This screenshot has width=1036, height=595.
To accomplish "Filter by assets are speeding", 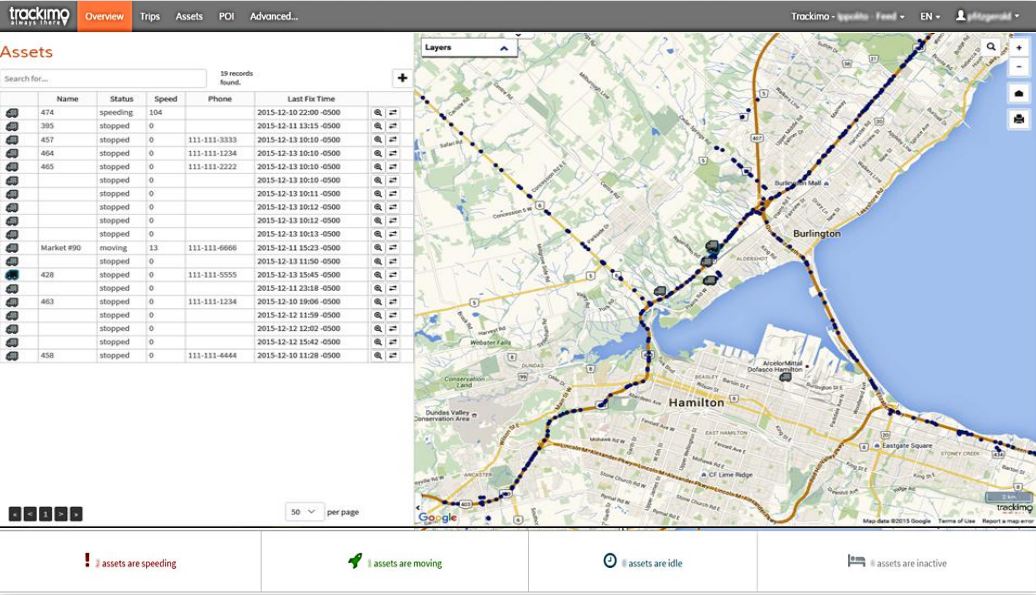I will (x=130, y=563).
